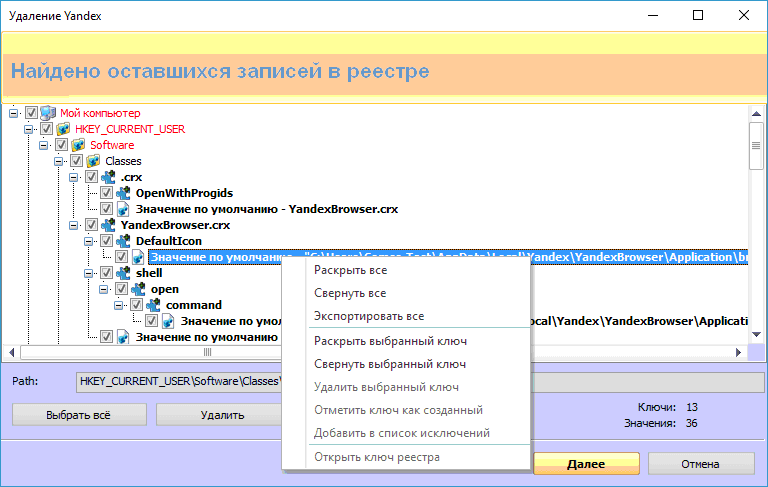The image size is (768, 487).
Task: Collapse the DefaultIcon node
Action: (89, 241)
